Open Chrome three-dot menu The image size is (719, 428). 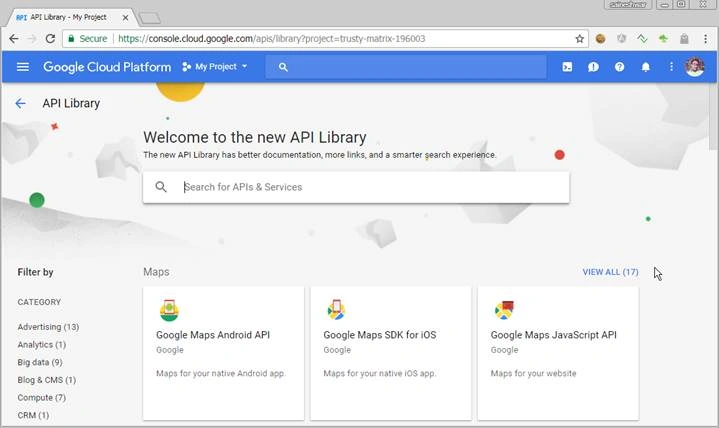point(705,39)
